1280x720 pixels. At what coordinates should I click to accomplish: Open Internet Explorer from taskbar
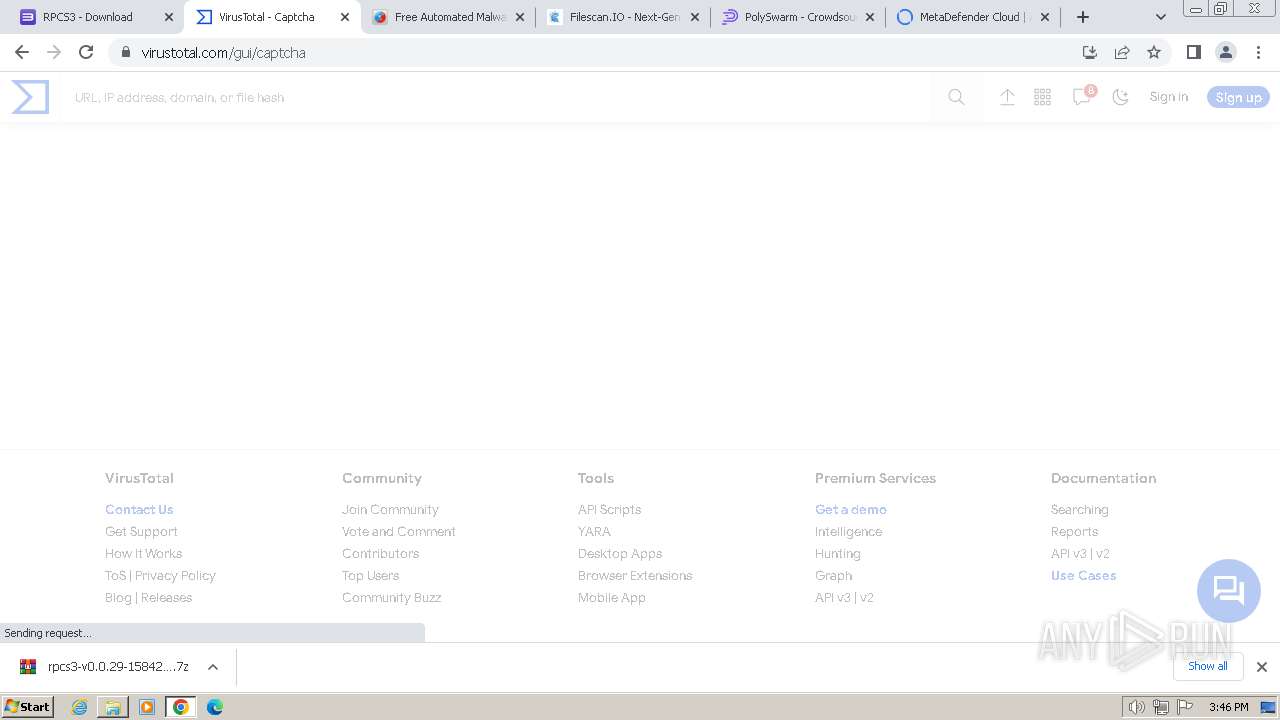tap(79, 707)
